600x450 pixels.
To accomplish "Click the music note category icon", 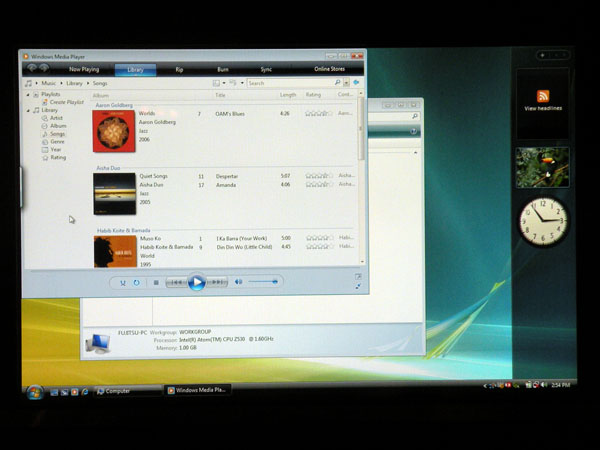I will coord(28,83).
